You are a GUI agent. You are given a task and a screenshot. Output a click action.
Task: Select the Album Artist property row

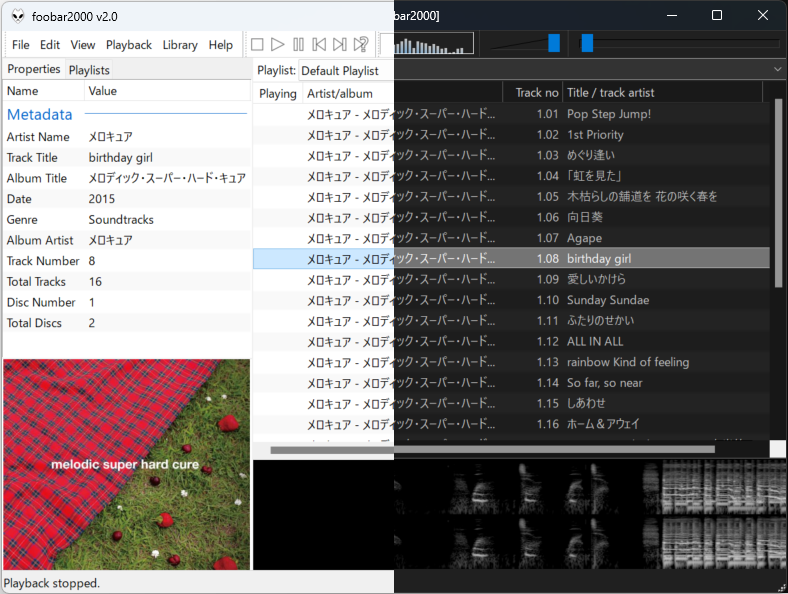click(x=127, y=240)
